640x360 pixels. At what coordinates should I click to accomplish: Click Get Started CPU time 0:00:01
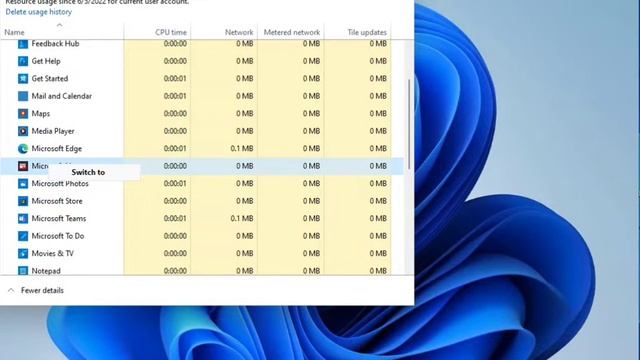(175, 79)
